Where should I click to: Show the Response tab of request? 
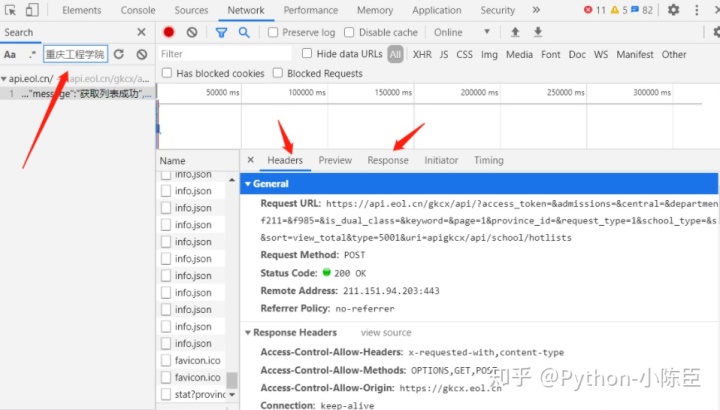click(x=388, y=160)
